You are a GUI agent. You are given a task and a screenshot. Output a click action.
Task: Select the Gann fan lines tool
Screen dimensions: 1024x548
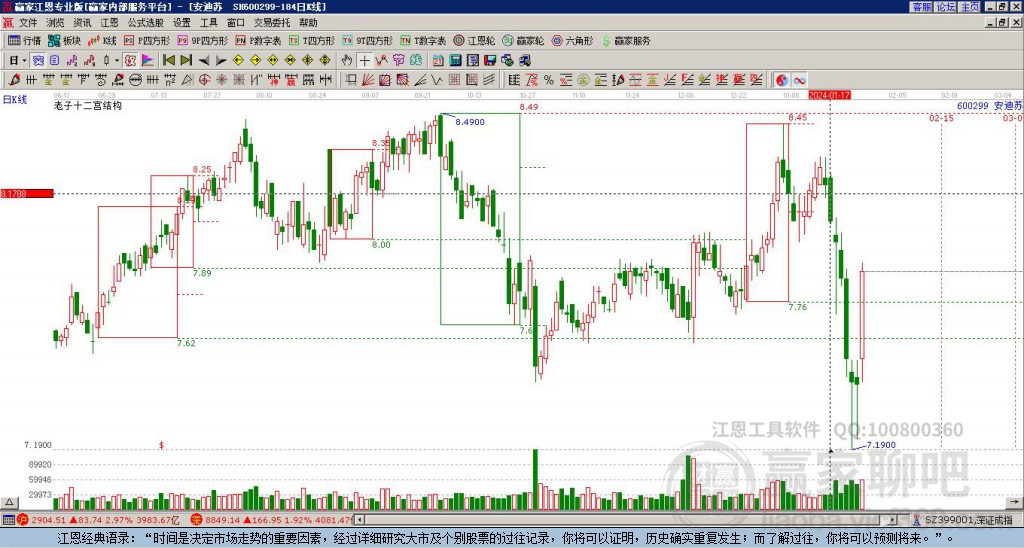pyautogui.click(x=368, y=80)
